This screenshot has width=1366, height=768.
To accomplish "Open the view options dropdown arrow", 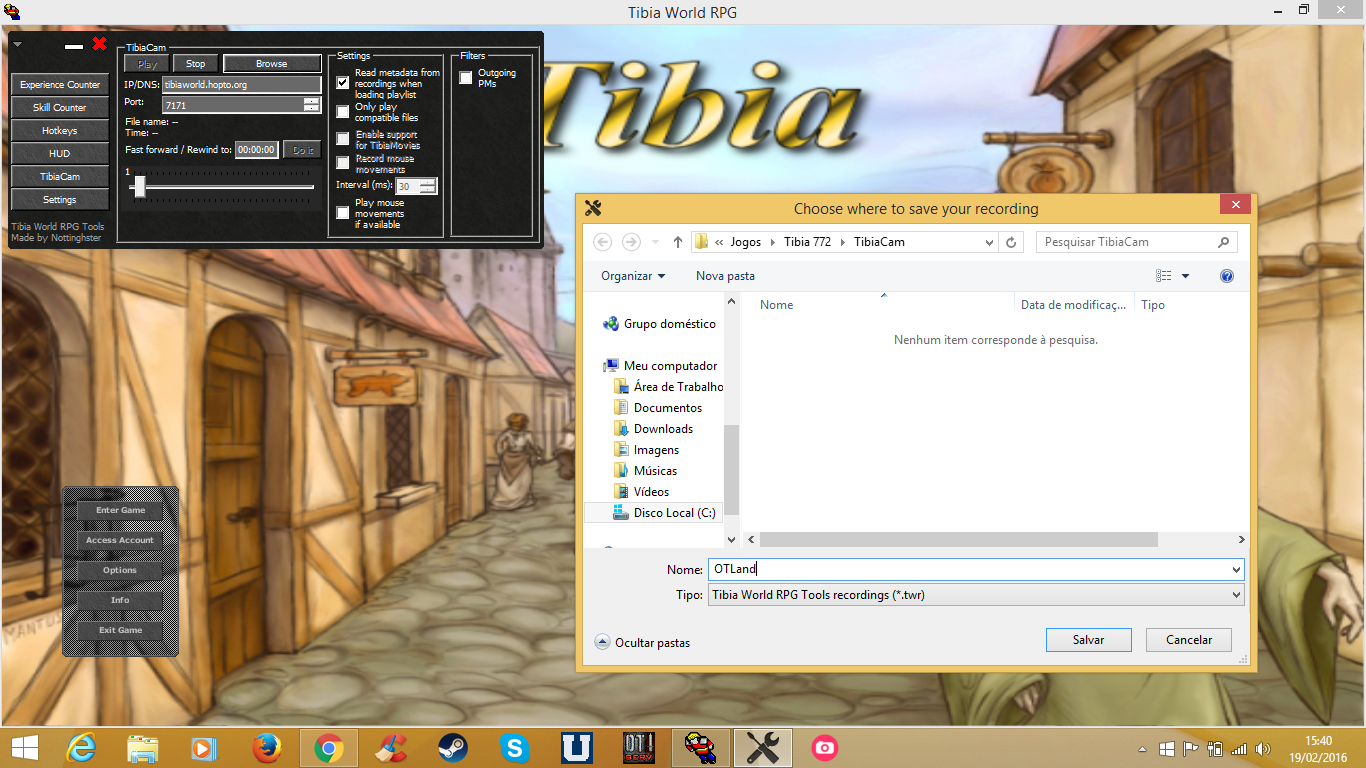I will tap(1186, 276).
